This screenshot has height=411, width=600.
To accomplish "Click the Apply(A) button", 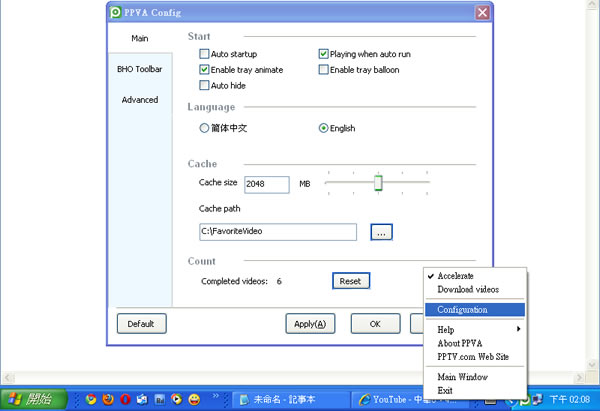I will (x=310, y=324).
